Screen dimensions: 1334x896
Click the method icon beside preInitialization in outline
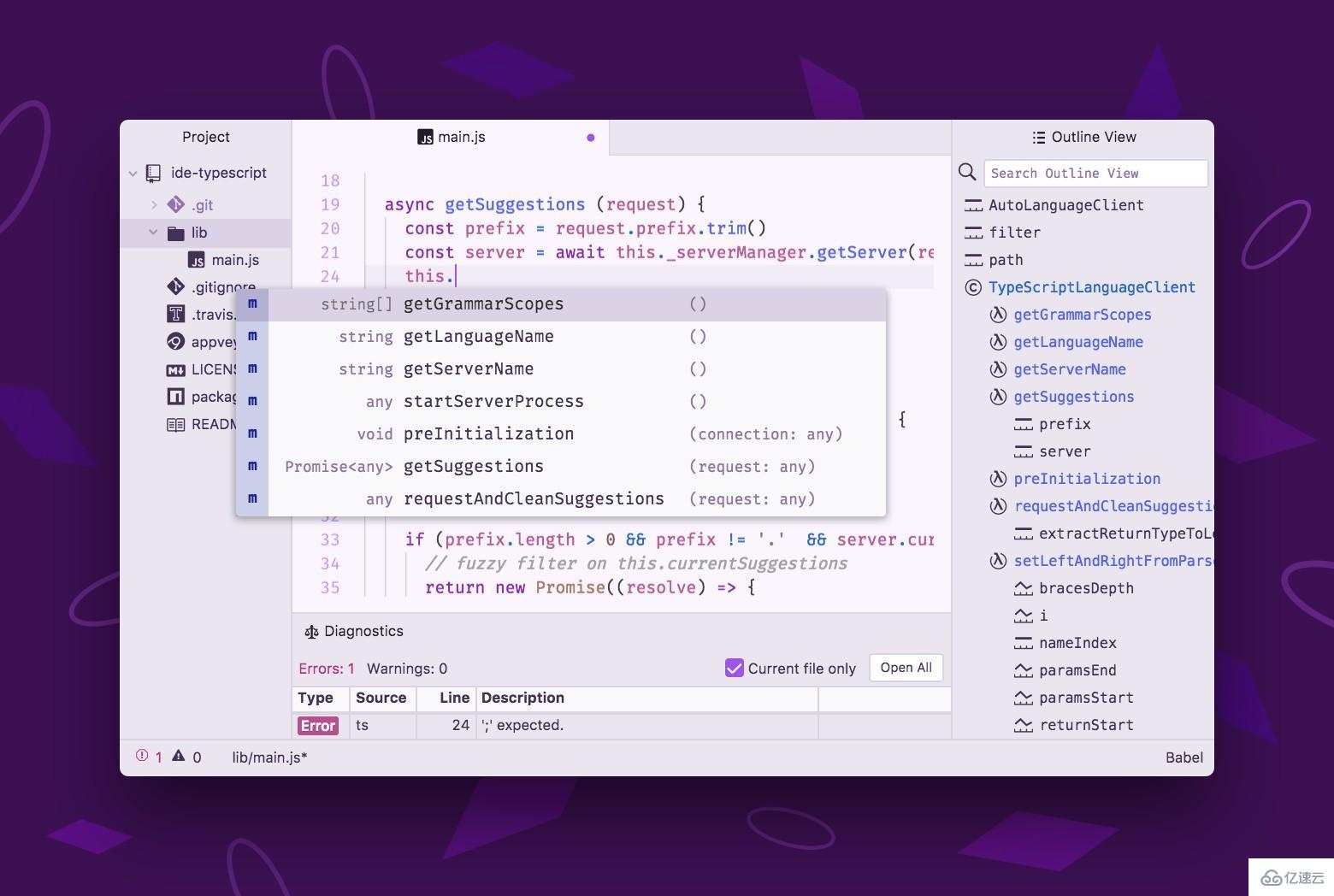pyautogui.click(x=998, y=479)
